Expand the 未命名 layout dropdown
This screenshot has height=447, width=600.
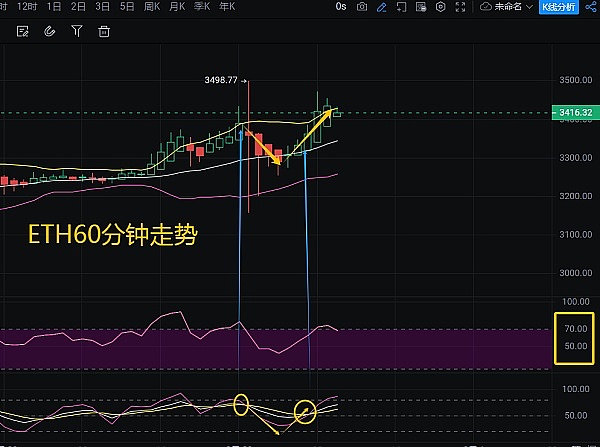506,6
